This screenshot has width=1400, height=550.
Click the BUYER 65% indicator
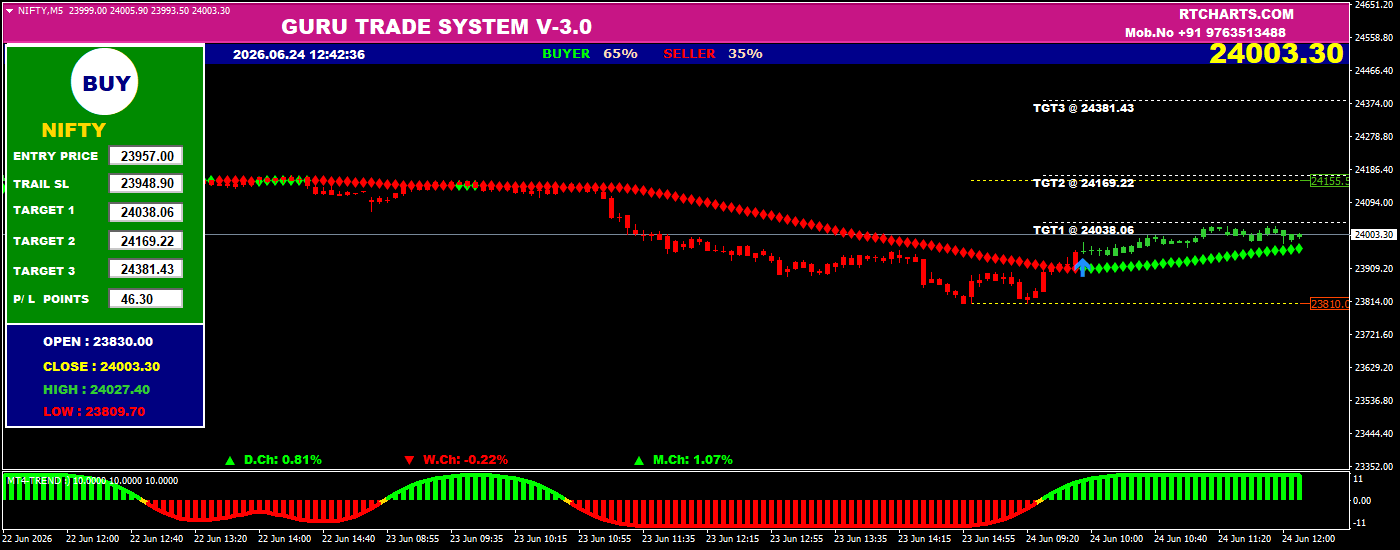tap(590, 54)
